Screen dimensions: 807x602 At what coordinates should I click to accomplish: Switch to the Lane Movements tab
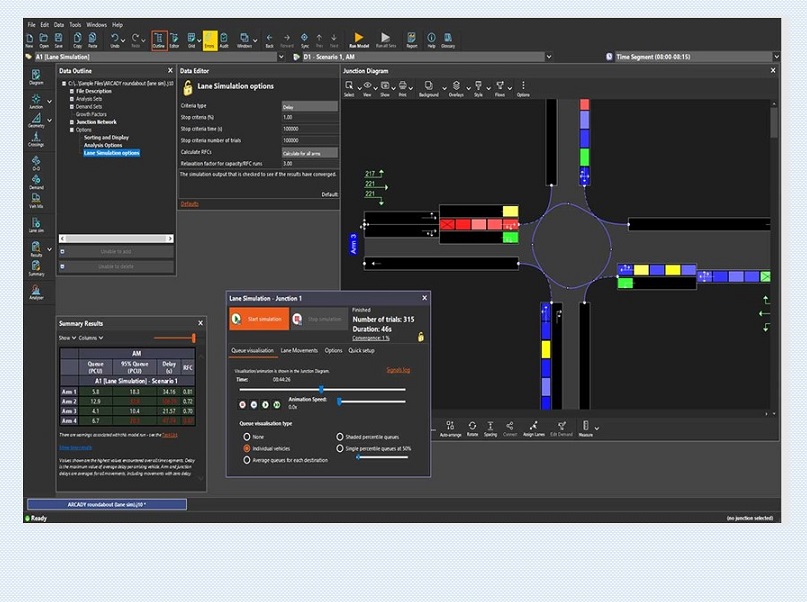(299, 350)
